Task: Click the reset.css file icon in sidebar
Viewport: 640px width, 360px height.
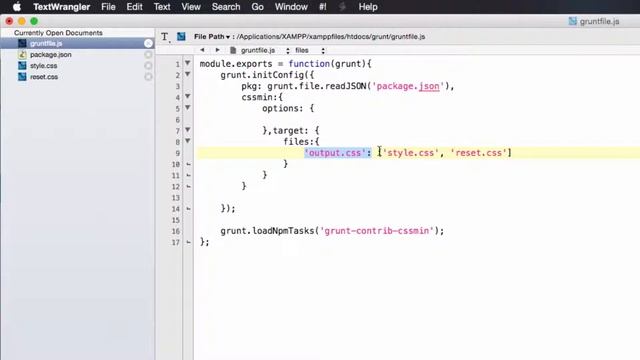Action: pos(22,77)
